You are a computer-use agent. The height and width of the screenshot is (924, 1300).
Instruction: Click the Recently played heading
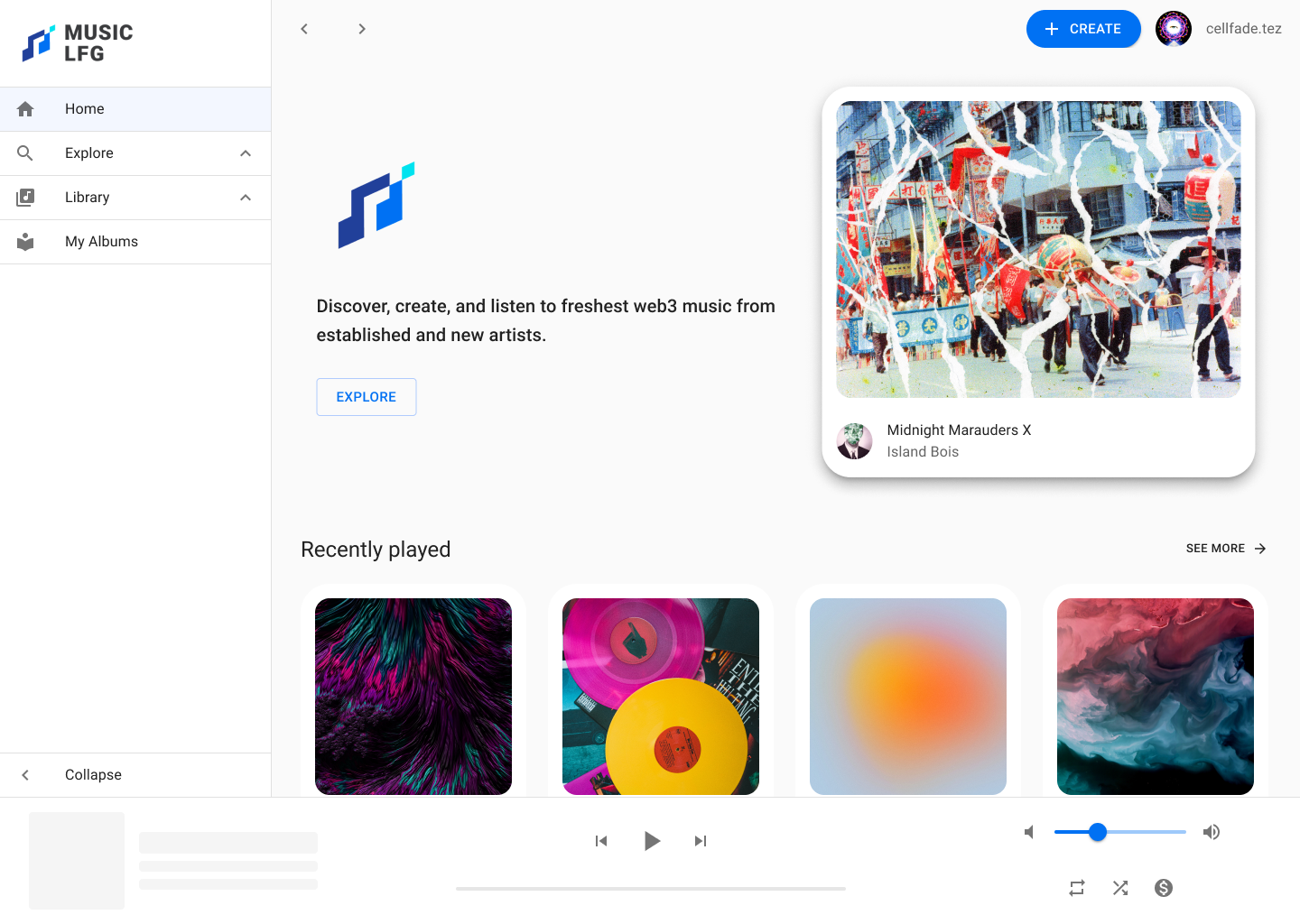[x=376, y=550]
